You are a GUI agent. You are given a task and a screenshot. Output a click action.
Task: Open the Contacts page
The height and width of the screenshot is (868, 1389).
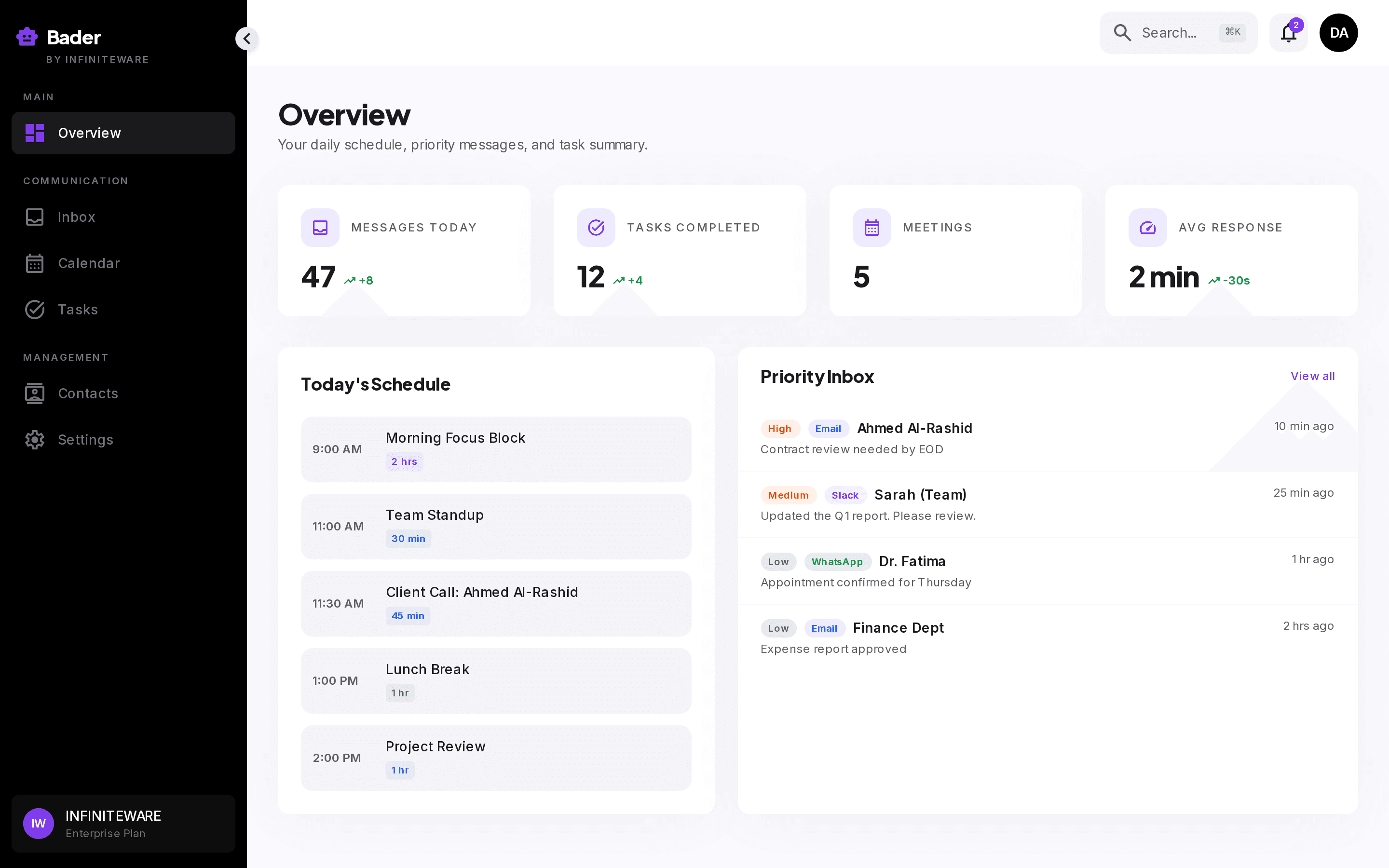point(123,393)
